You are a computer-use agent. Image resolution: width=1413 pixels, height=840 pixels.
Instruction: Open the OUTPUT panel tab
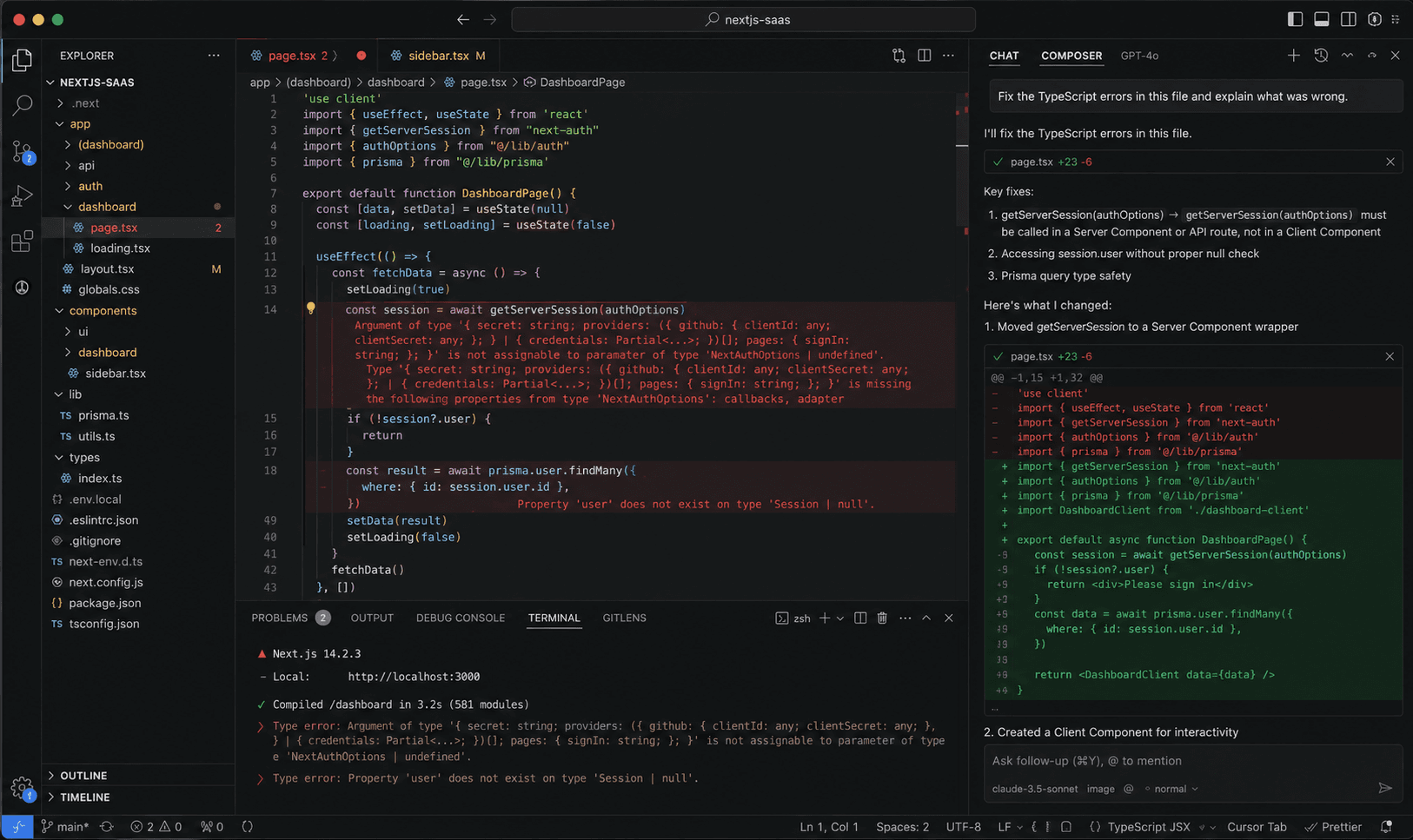(x=372, y=618)
